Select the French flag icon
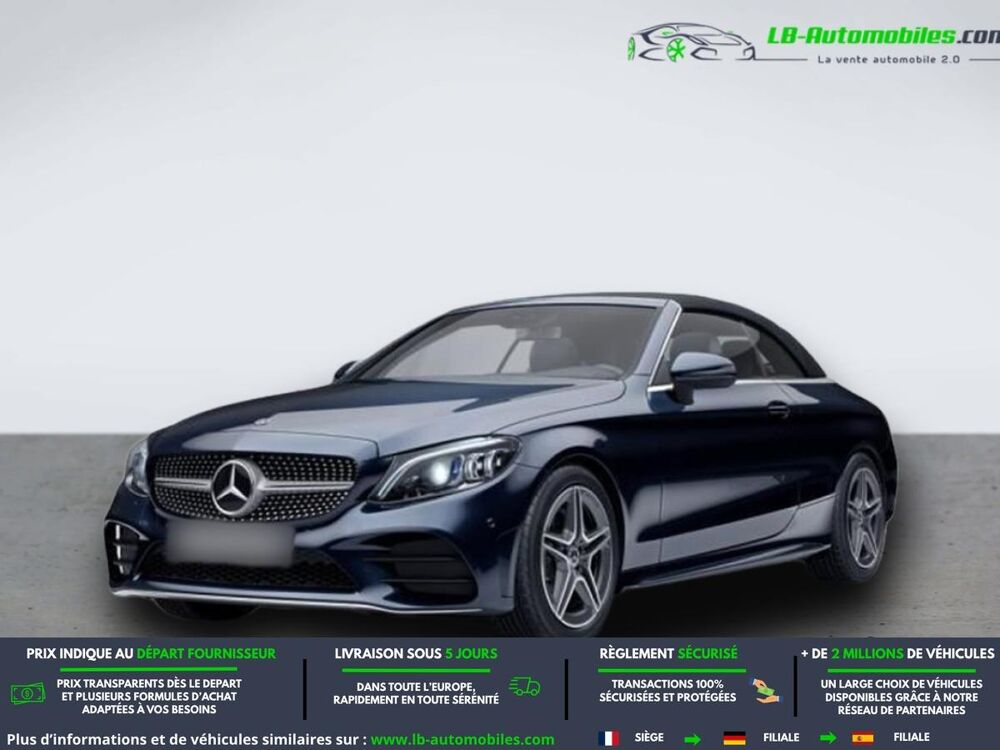 (x=608, y=739)
